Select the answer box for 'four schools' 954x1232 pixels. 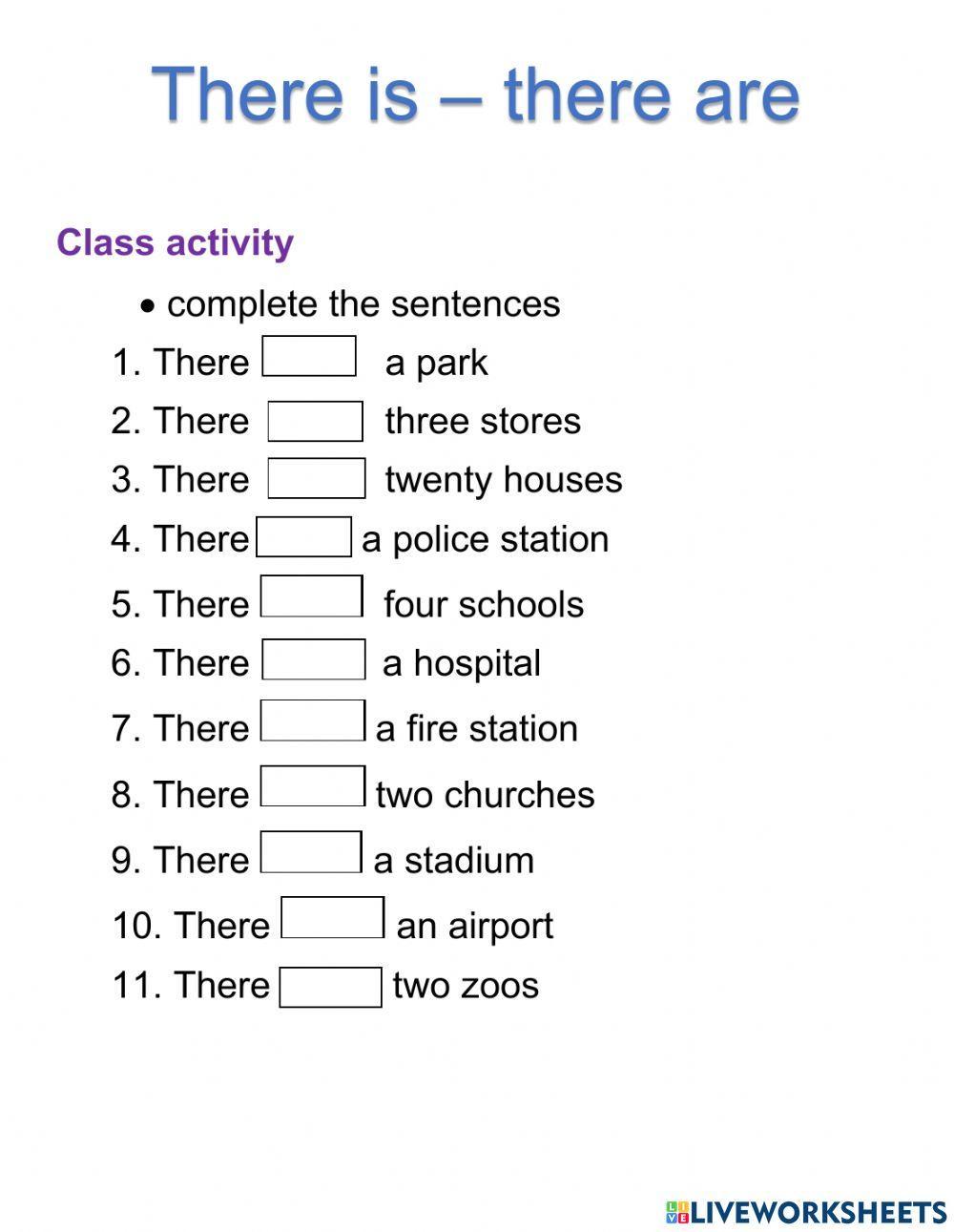pos(312,596)
